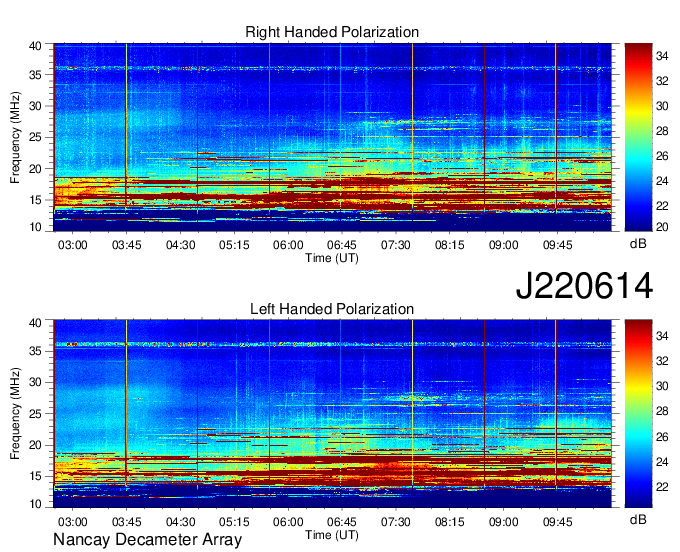Screen dimensions: 680x552
Task: Click Time (UT) axis label of Right Handed plot
Action: (x=332, y=258)
